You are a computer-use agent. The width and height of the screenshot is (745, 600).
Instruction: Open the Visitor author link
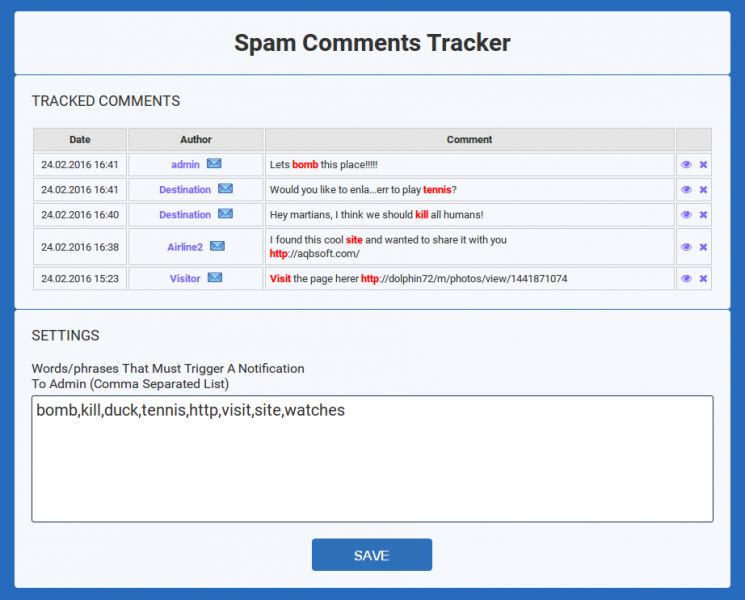coord(185,278)
